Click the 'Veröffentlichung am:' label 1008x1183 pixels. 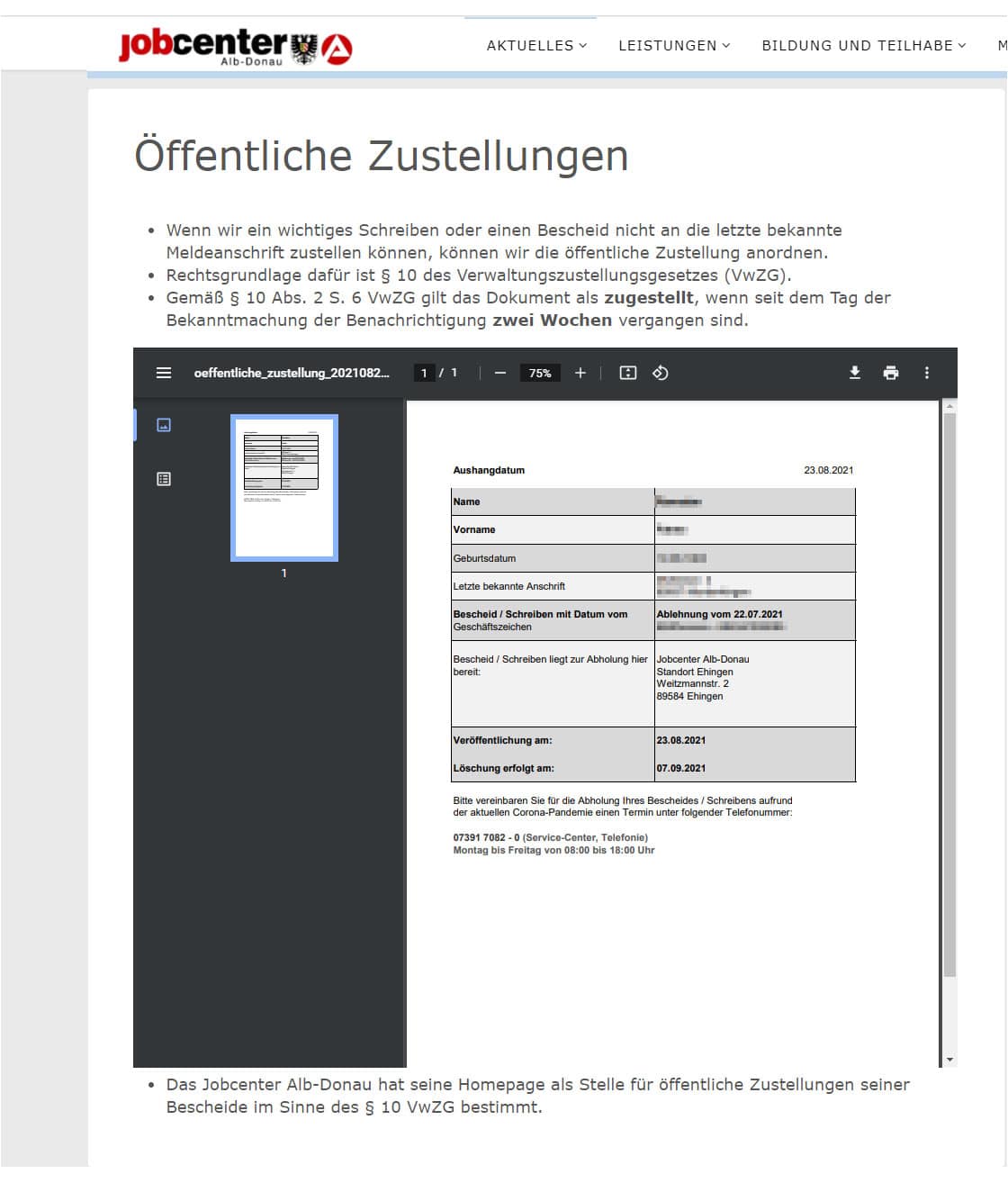pyautogui.click(x=502, y=740)
